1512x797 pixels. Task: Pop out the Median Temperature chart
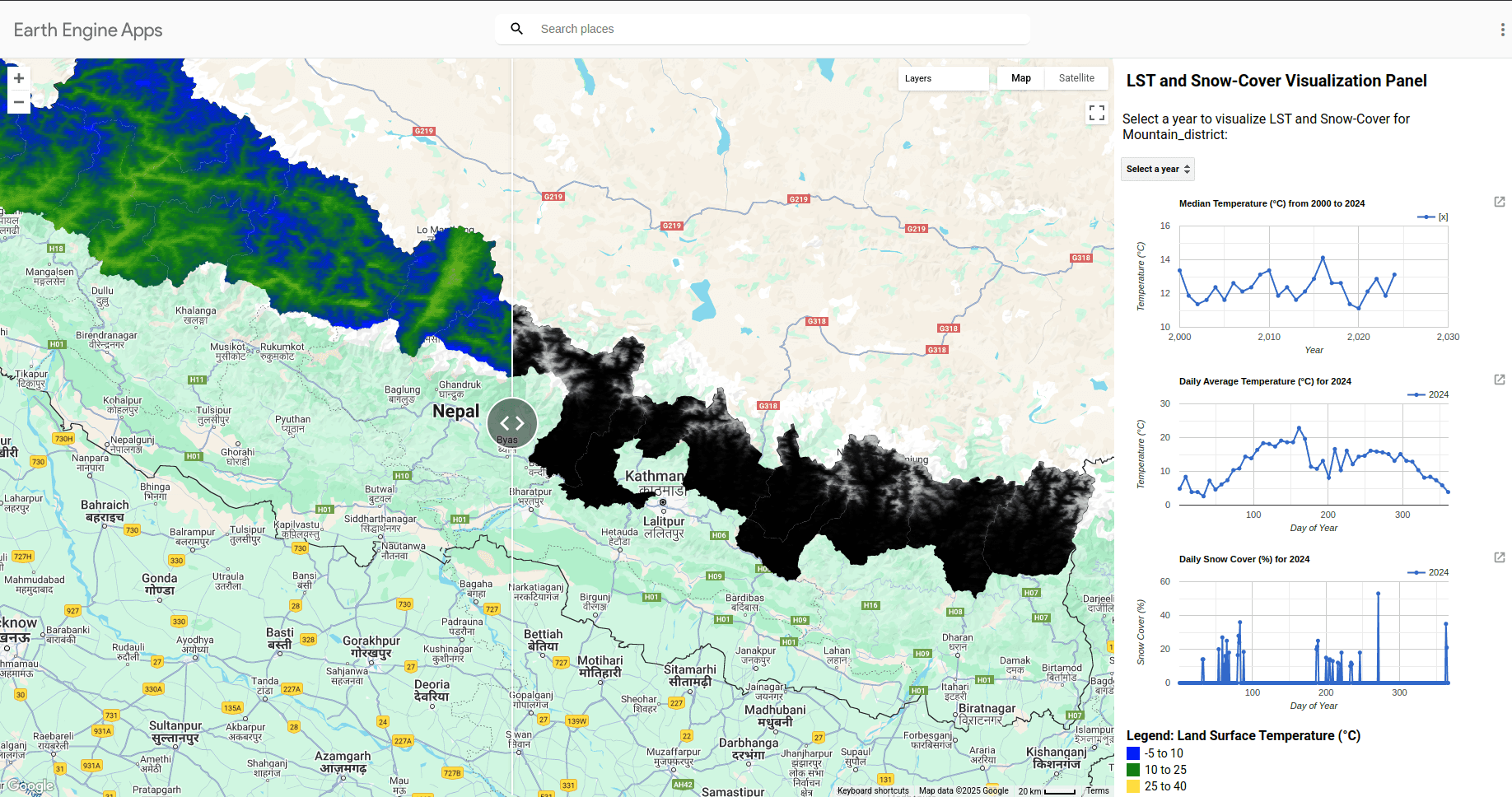tap(1499, 202)
